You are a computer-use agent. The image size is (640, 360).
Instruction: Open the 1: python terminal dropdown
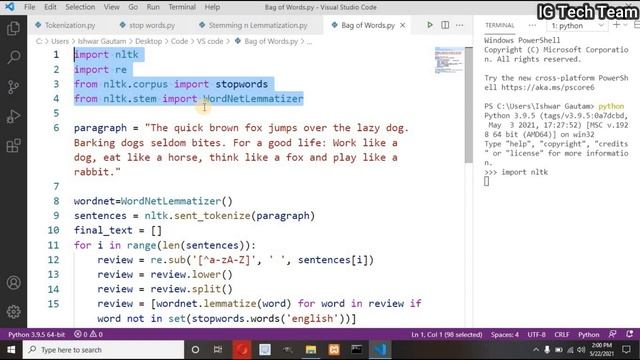tap(577, 25)
